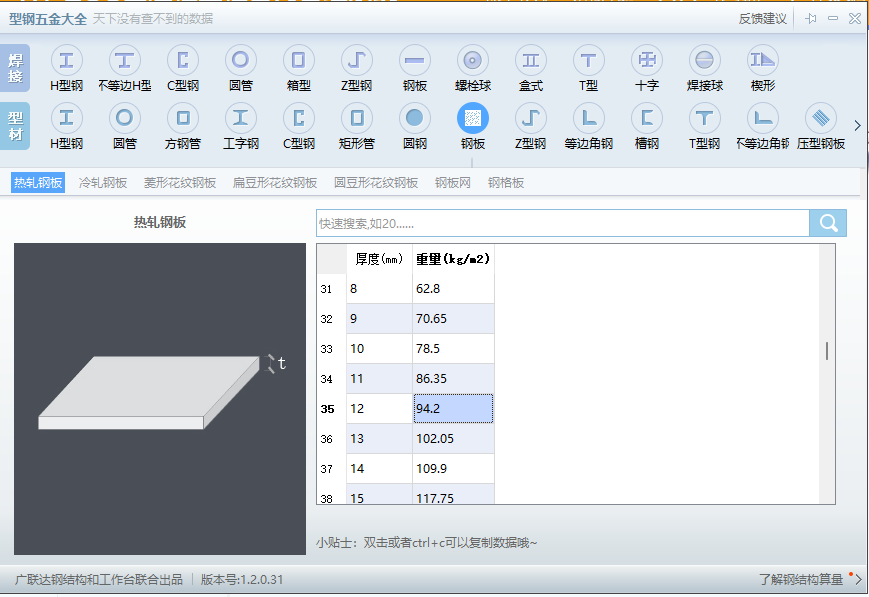Click the 重量(kg/m2) column header

click(x=453, y=259)
